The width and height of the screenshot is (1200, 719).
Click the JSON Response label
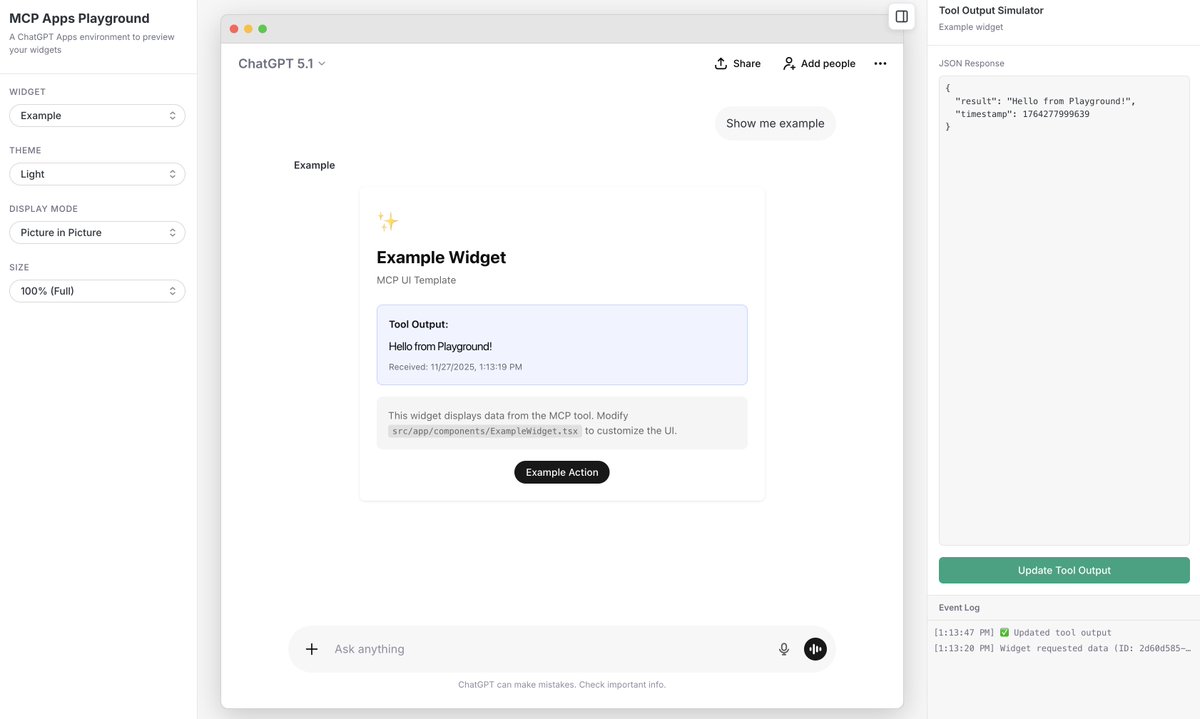(x=971, y=63)
